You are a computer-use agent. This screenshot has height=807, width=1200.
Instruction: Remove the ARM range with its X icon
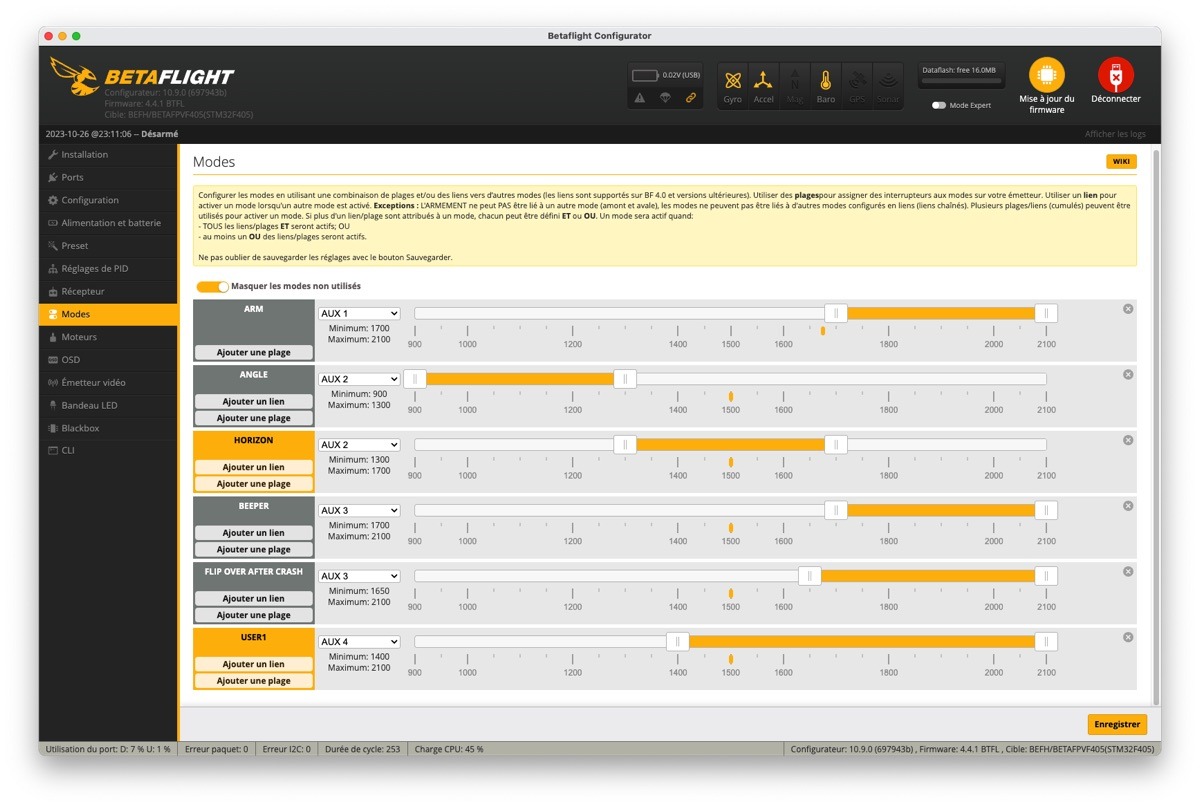(1128, 309)
